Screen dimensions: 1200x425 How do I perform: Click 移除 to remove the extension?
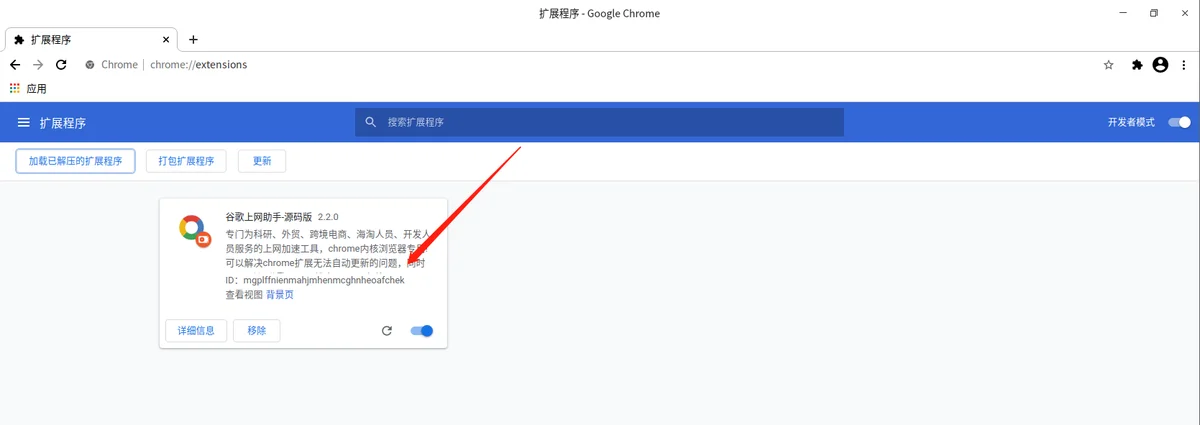point(257,331)
